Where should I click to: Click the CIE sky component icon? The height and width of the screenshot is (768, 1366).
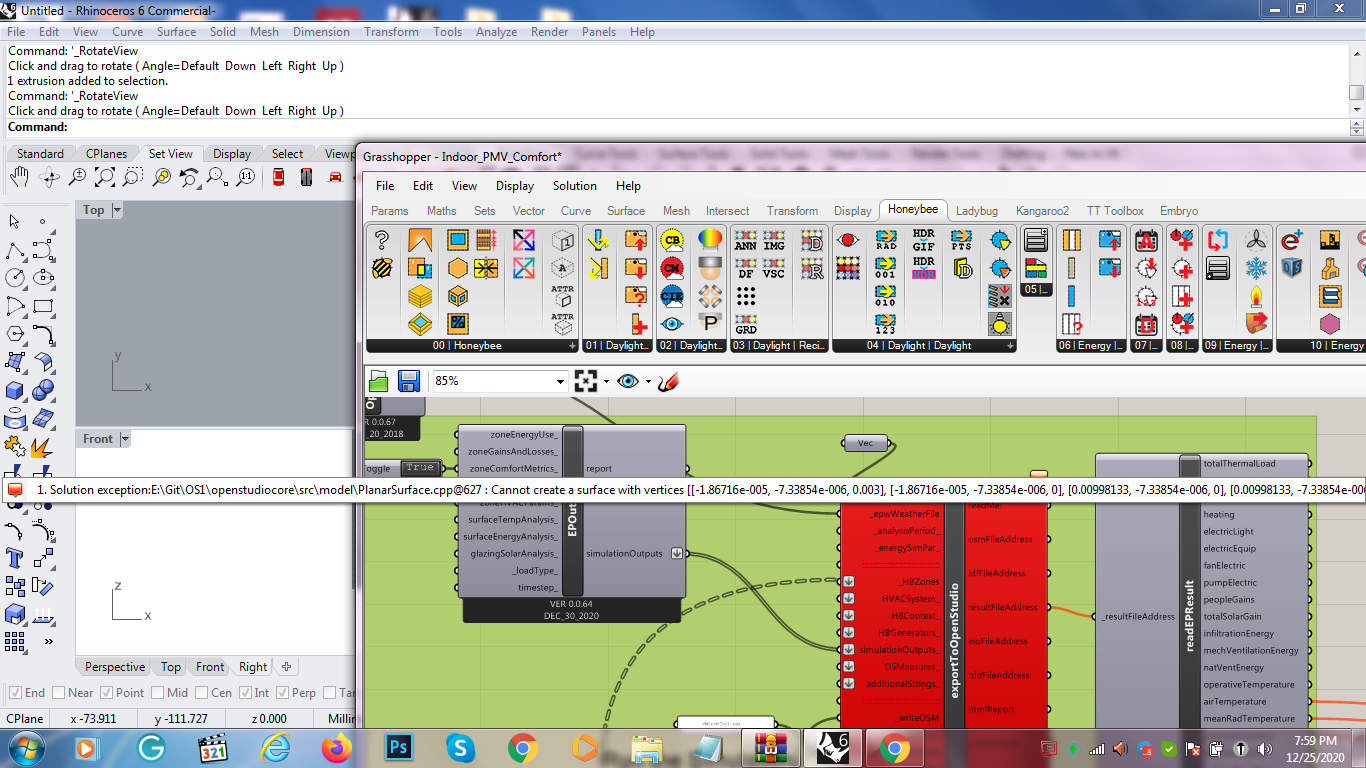coord(672,296)
